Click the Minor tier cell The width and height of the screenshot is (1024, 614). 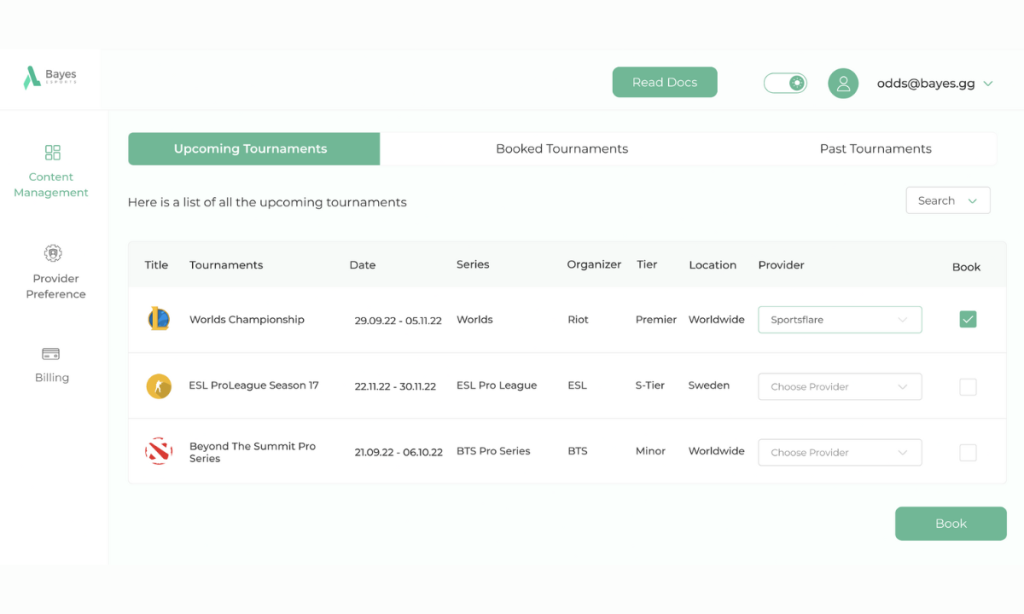[650, 451]
